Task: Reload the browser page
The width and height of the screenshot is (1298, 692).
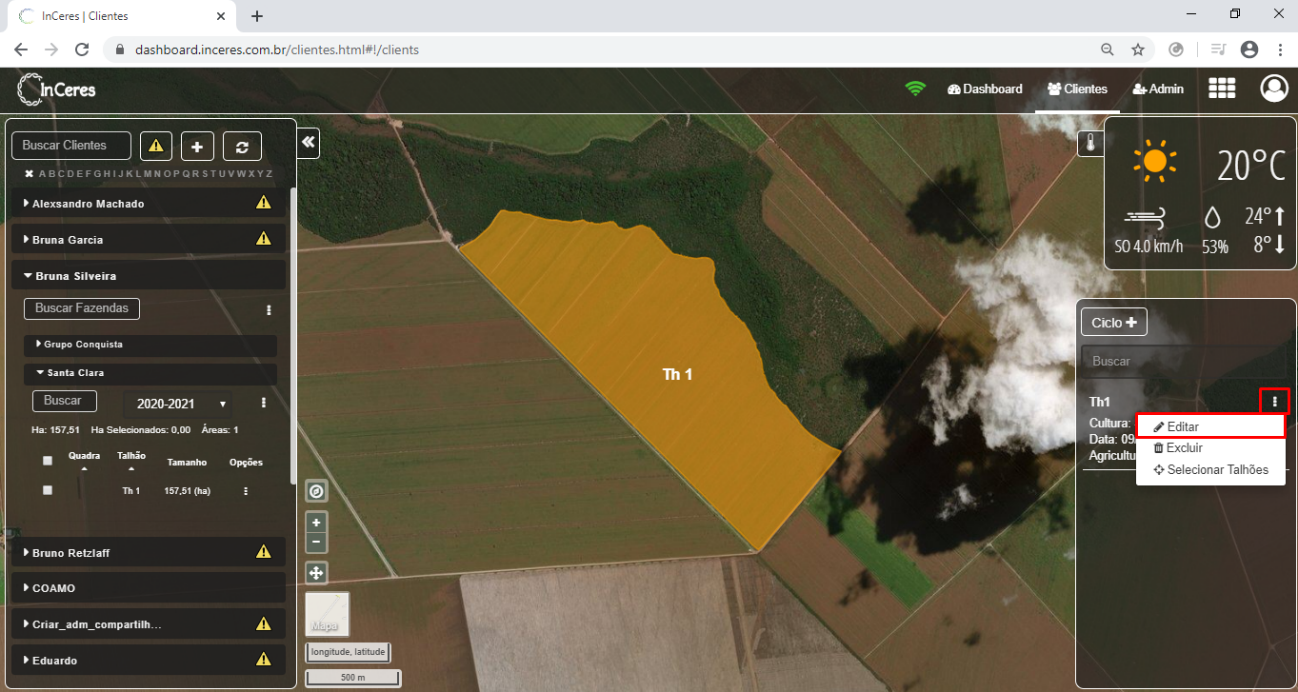Action: (x=82, y=49)
